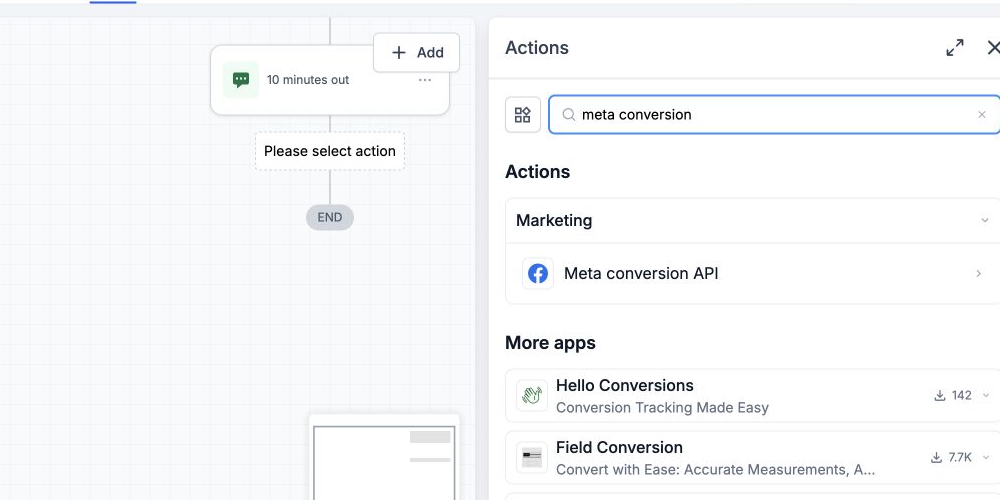
Task: Click the Add button with plus icon
Action: (416, 52)
